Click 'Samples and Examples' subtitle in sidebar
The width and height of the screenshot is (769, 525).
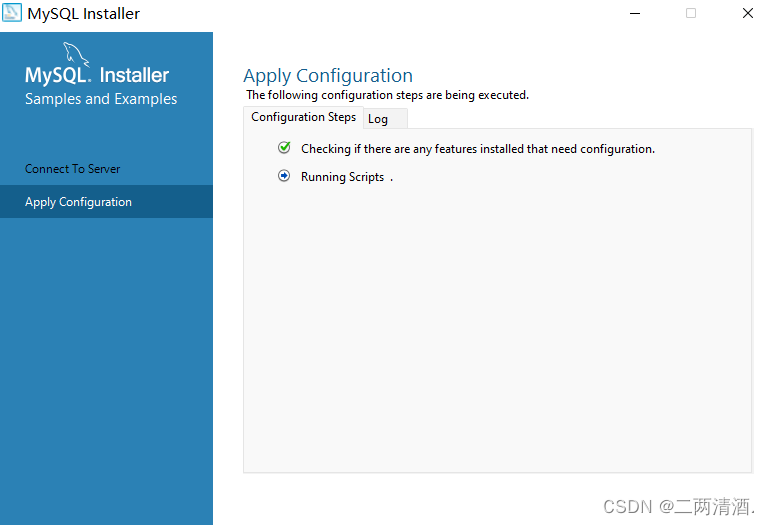click(x=101, y=99)
